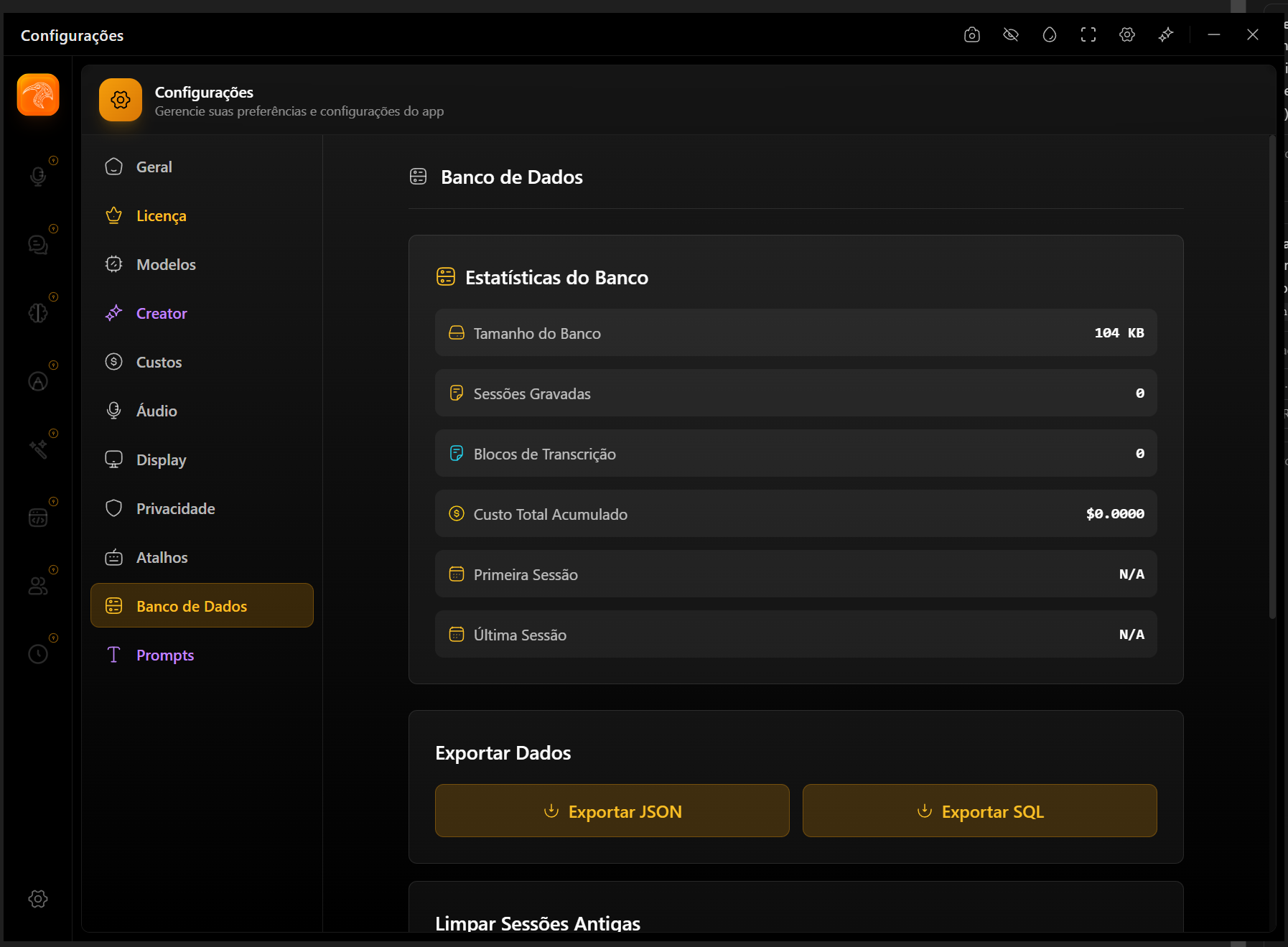Click the 'N/A' value in Última Sessão row
Screen dimensions: 1288x947
[x=1131, y=634]
